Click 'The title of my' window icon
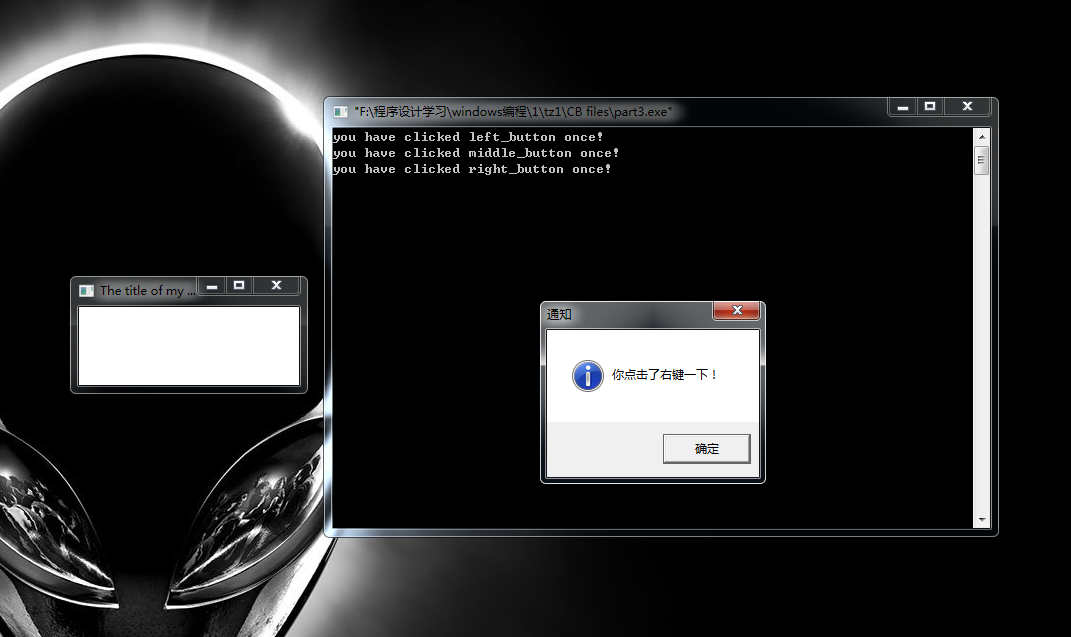Screen dimensions: 1071x637 86,291
